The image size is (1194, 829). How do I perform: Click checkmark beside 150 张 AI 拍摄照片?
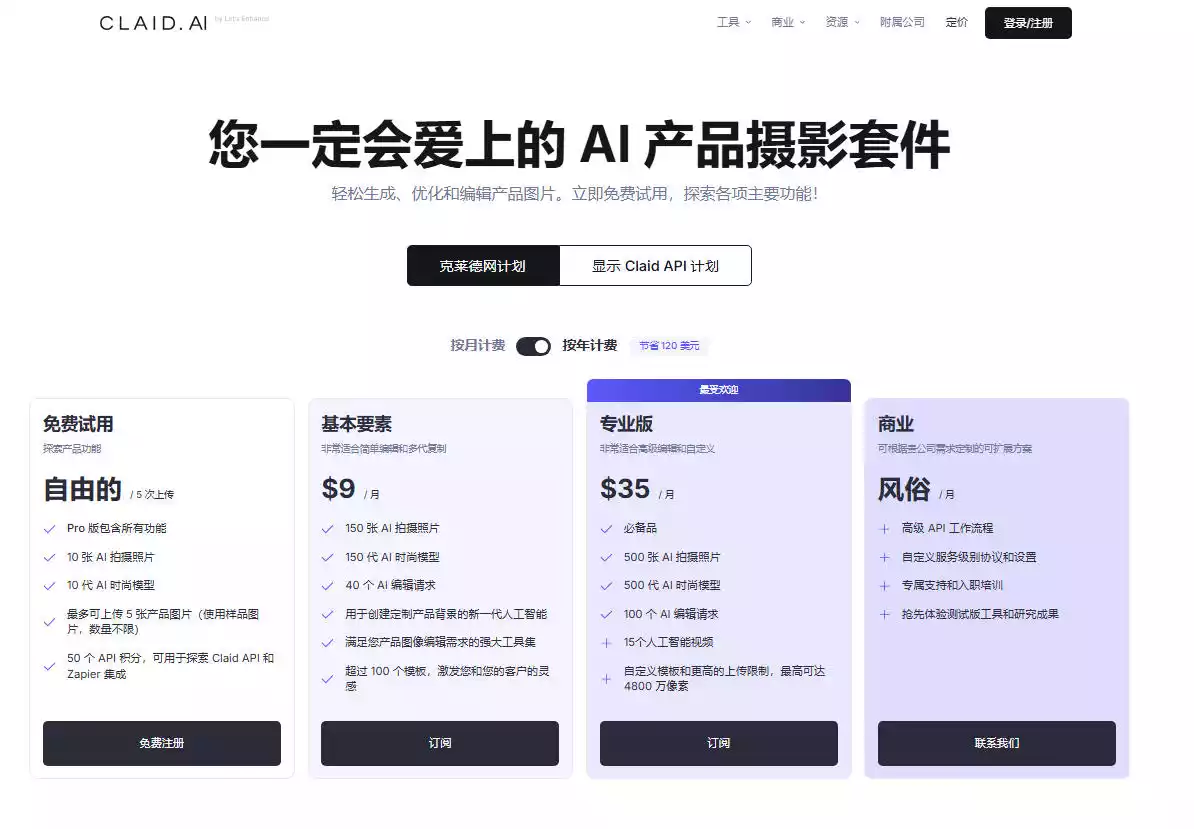coord(327,529)
